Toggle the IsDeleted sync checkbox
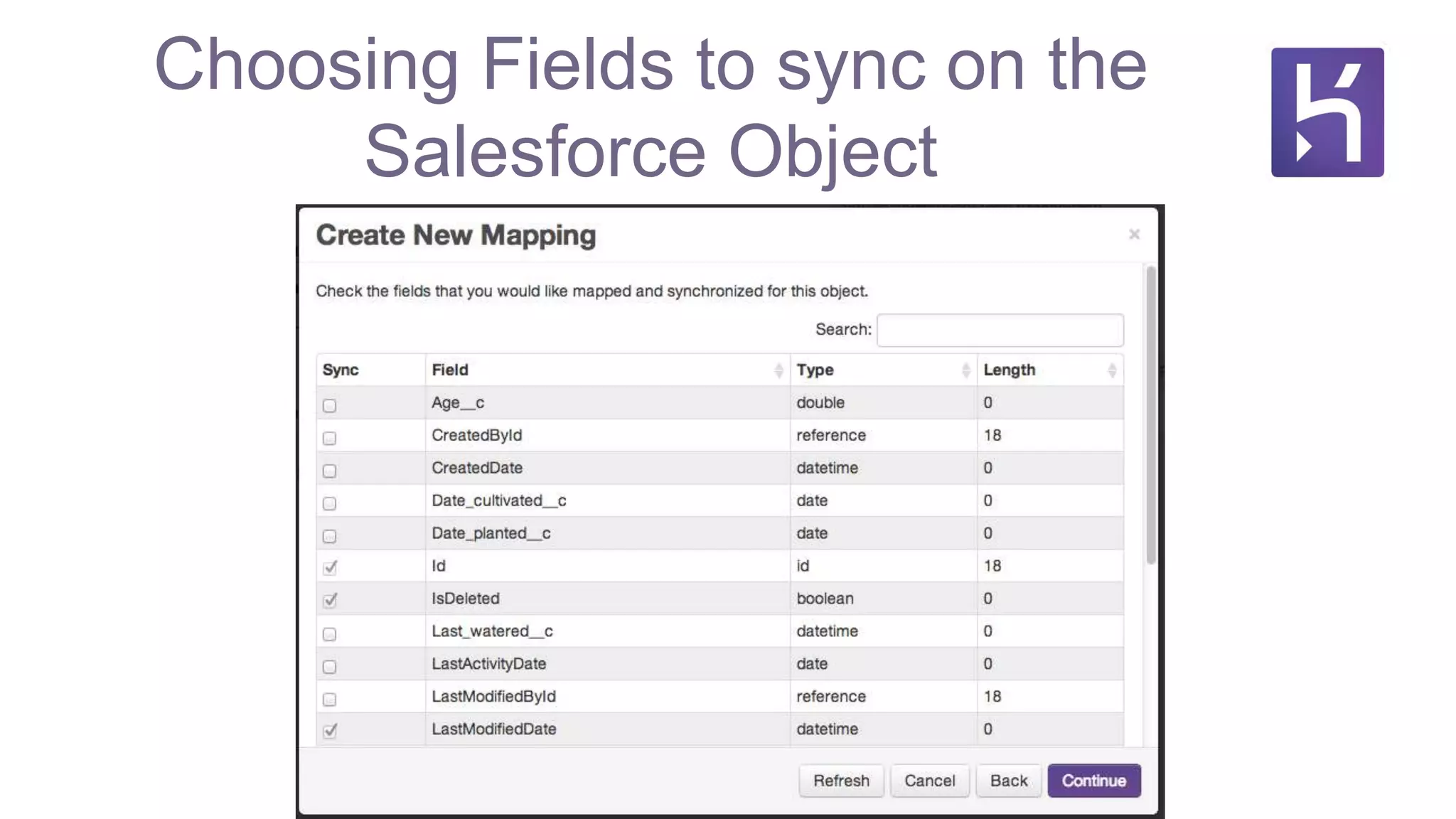The image size is (1456, 819). click(330, 600)
